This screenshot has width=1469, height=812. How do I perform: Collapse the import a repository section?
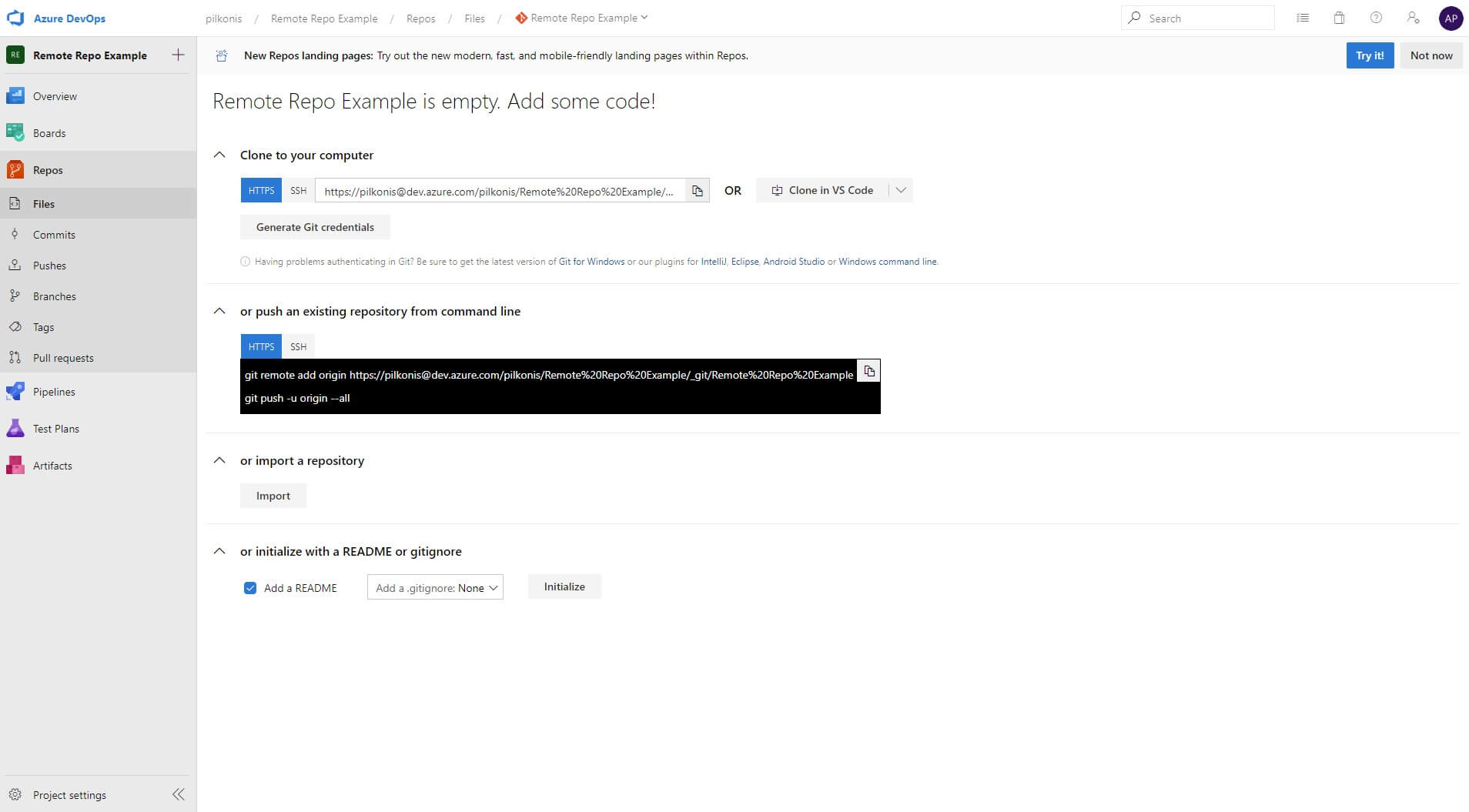pos(219,460)
